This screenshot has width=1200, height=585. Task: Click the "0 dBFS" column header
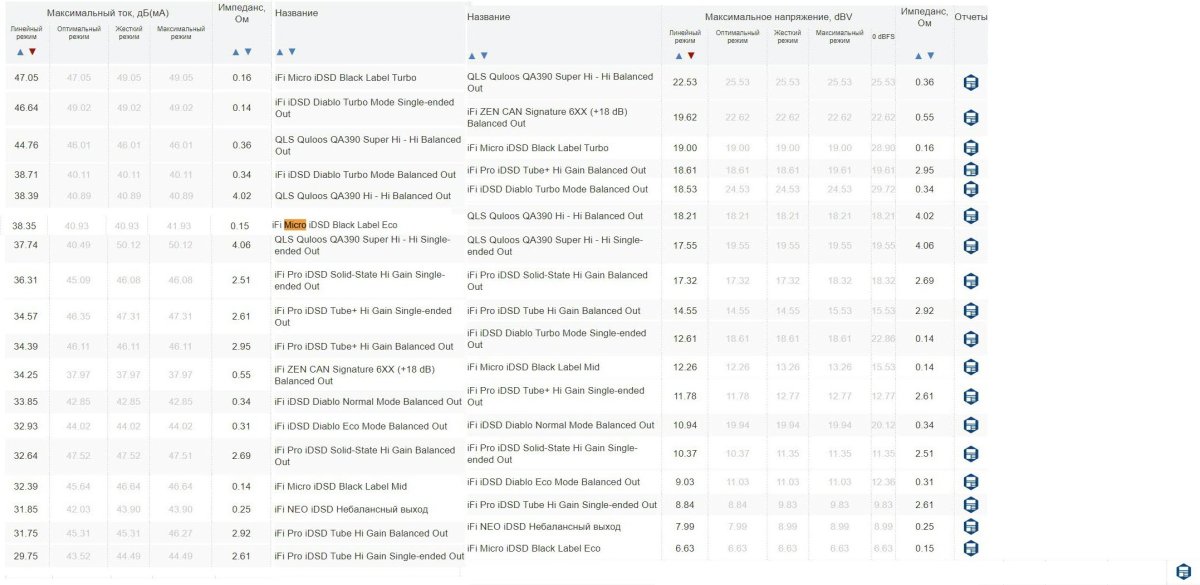[x=883, y=36]
